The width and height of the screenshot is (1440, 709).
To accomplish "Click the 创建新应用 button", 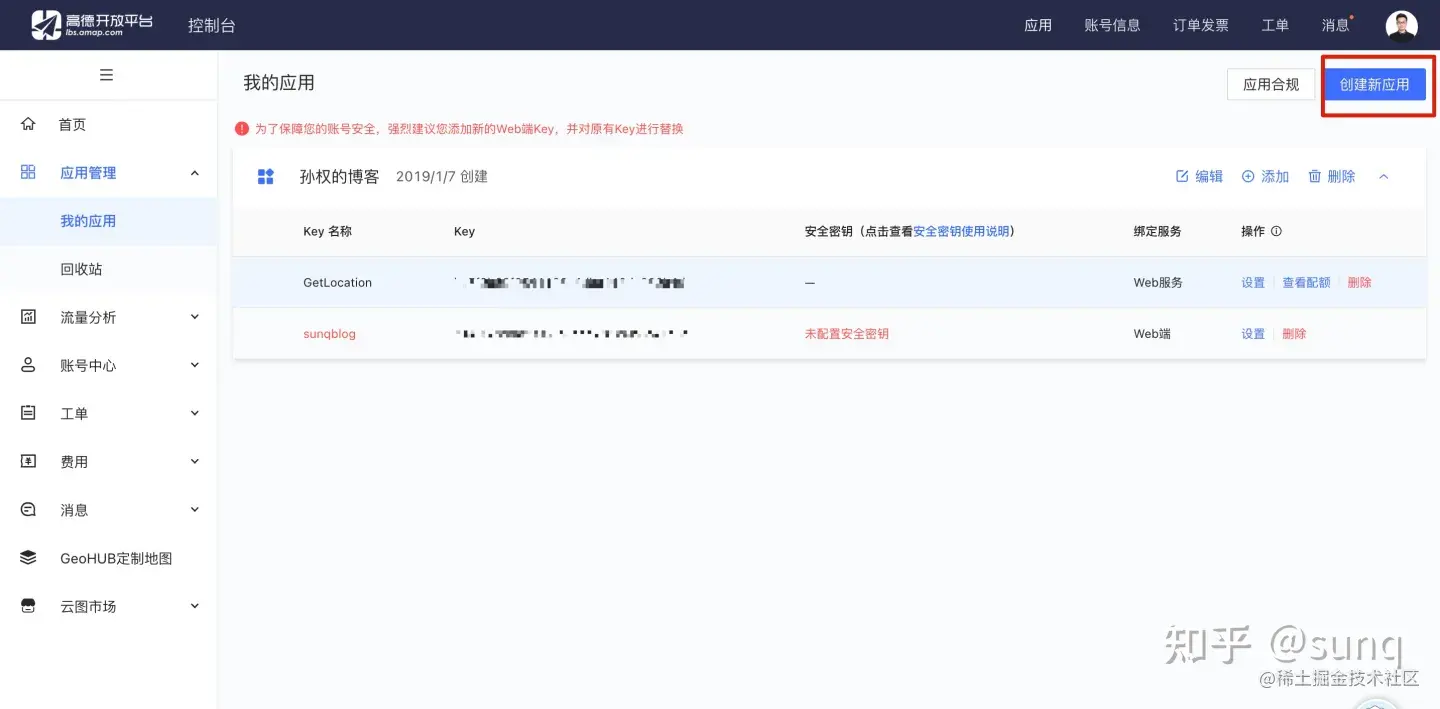I will pyautogui.click(x=1375, y=85).
